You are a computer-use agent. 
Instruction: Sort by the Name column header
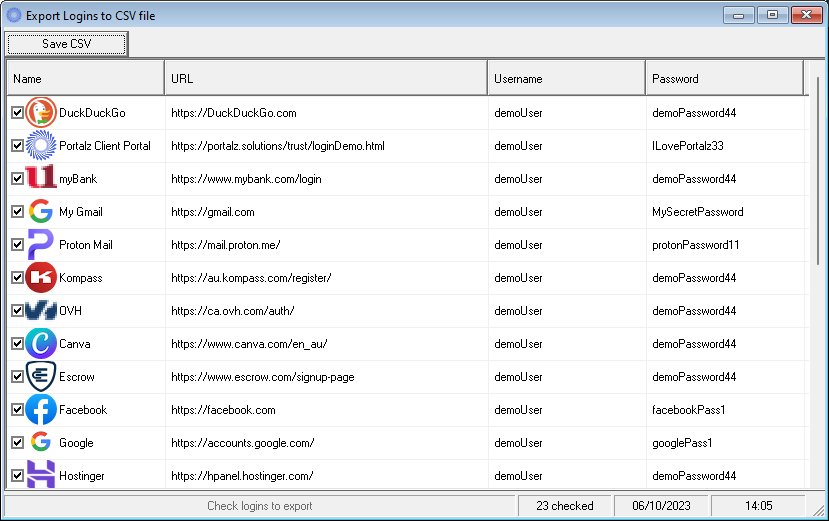pyautogui.click(x=86, y=78)
